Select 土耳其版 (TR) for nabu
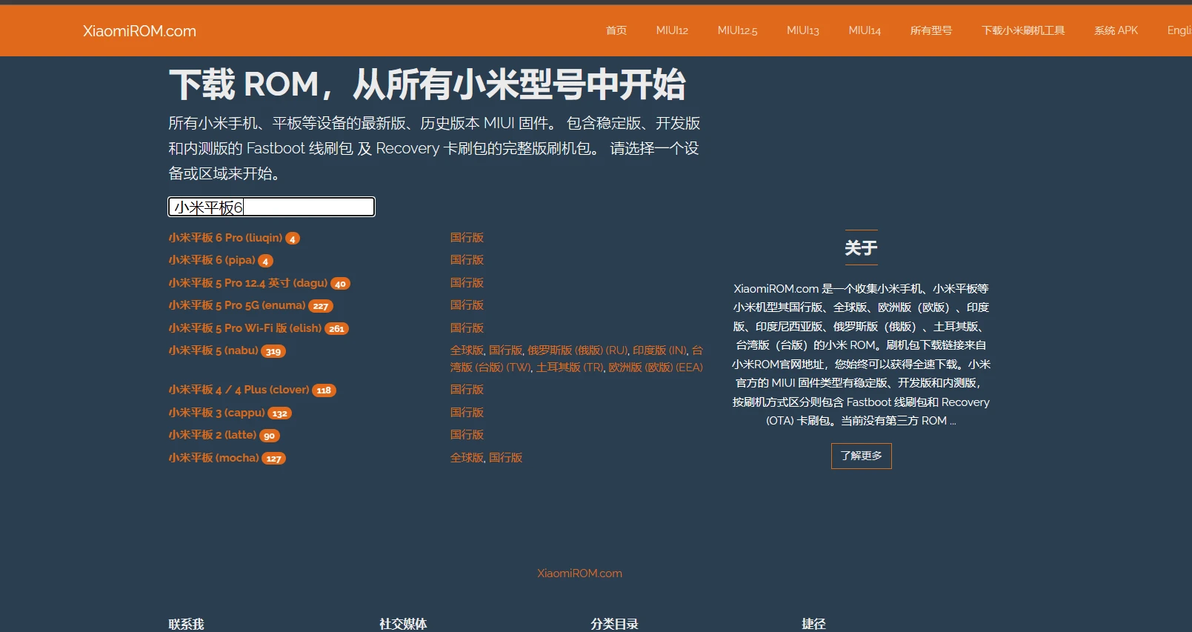 (569, 367)
